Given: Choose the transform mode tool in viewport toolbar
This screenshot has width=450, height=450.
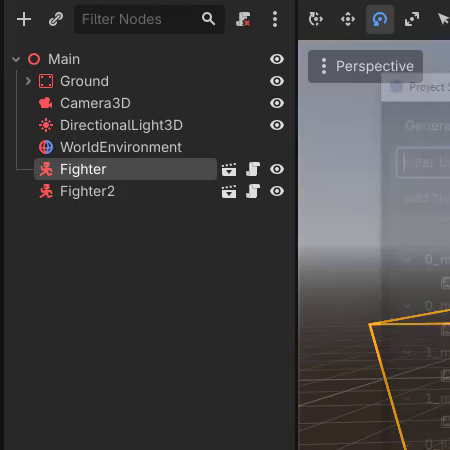Looking at the screenshot, I should pyautogui.click(x=315, y=19).
